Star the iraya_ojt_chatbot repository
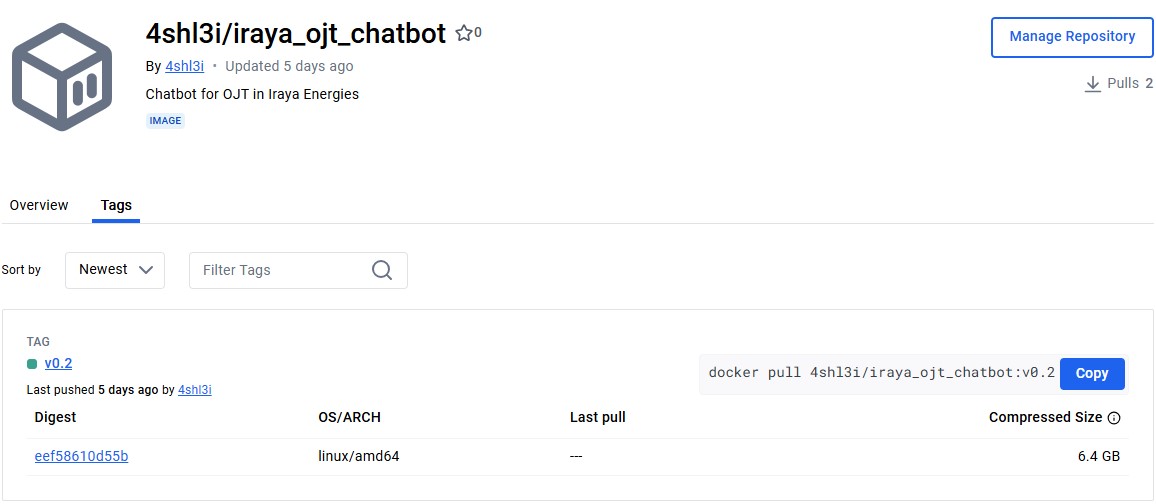This screenshot has width=1156, height=504. click(464, 33)
